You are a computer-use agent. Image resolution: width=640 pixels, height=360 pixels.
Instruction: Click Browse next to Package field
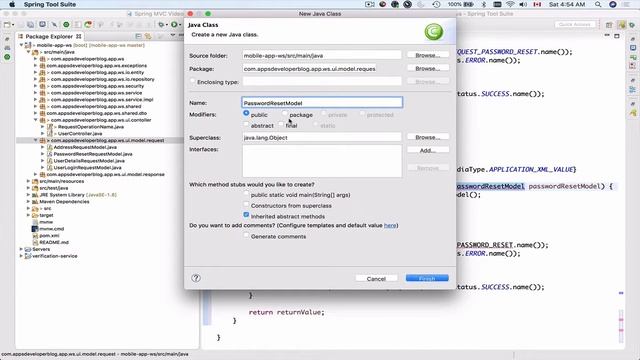click(428, 69)
